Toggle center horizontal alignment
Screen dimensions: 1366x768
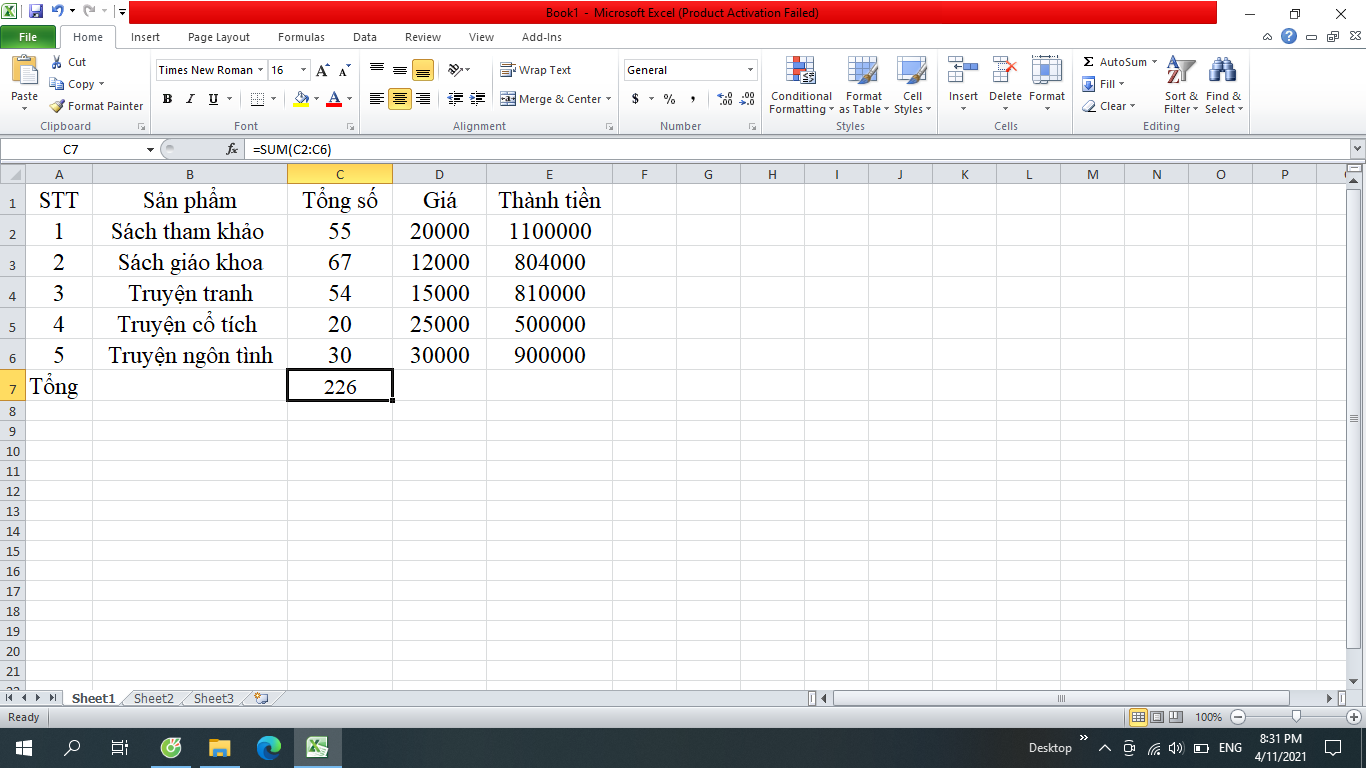click(x=400, y=99)
